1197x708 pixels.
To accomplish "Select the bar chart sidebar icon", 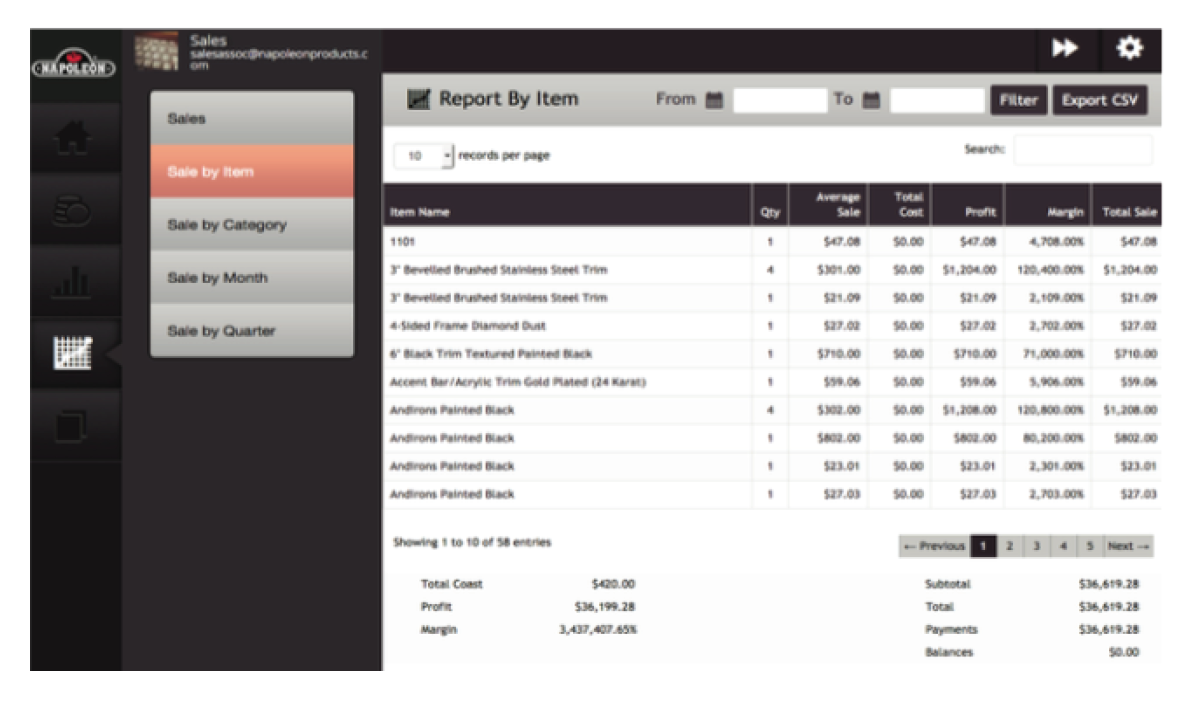I will click(x=75, y=283).
